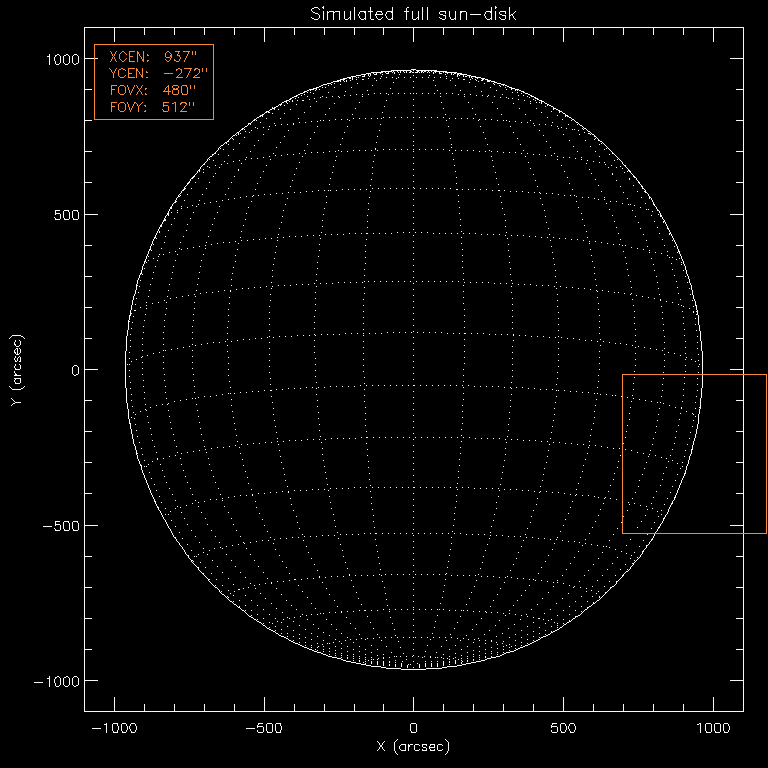The width and height of the screenshot is (768, 768).
Task: Click the center of the solar disk grid
Action: pyautogui.click(x=414, y=370)
